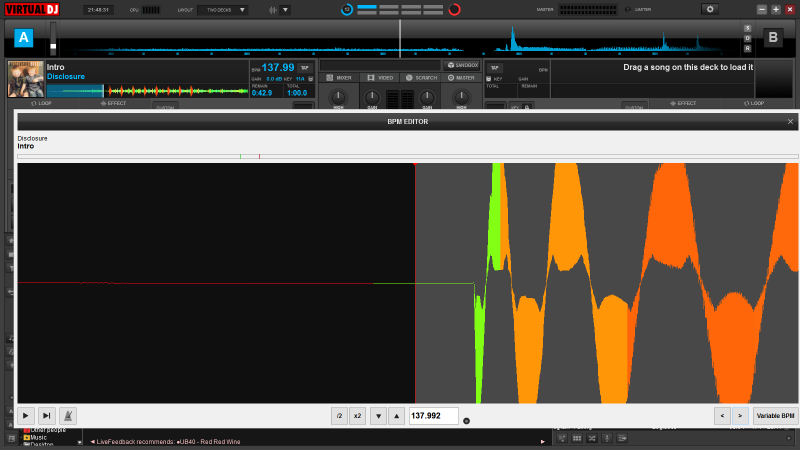Click the grid view icon in bottom right panel
The width and height of the screenshot is (800, 450).
pyautogui.click(x=577, y=438)
